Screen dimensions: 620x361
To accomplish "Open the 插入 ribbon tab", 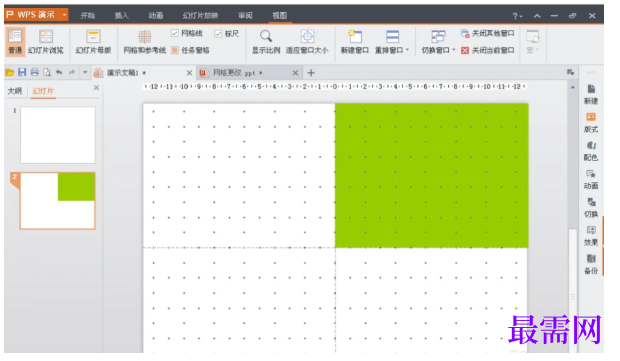I will tap(121, 15).
